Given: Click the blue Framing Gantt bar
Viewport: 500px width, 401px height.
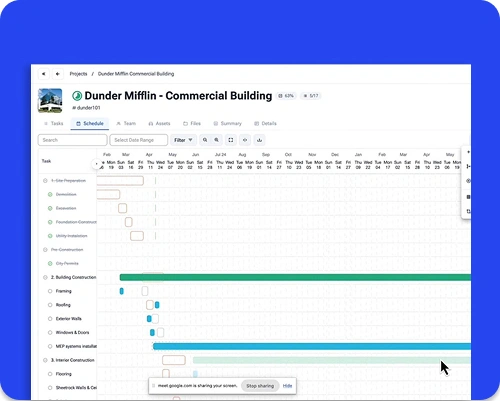Looking at the screenshot, I should tap(122, 291).
